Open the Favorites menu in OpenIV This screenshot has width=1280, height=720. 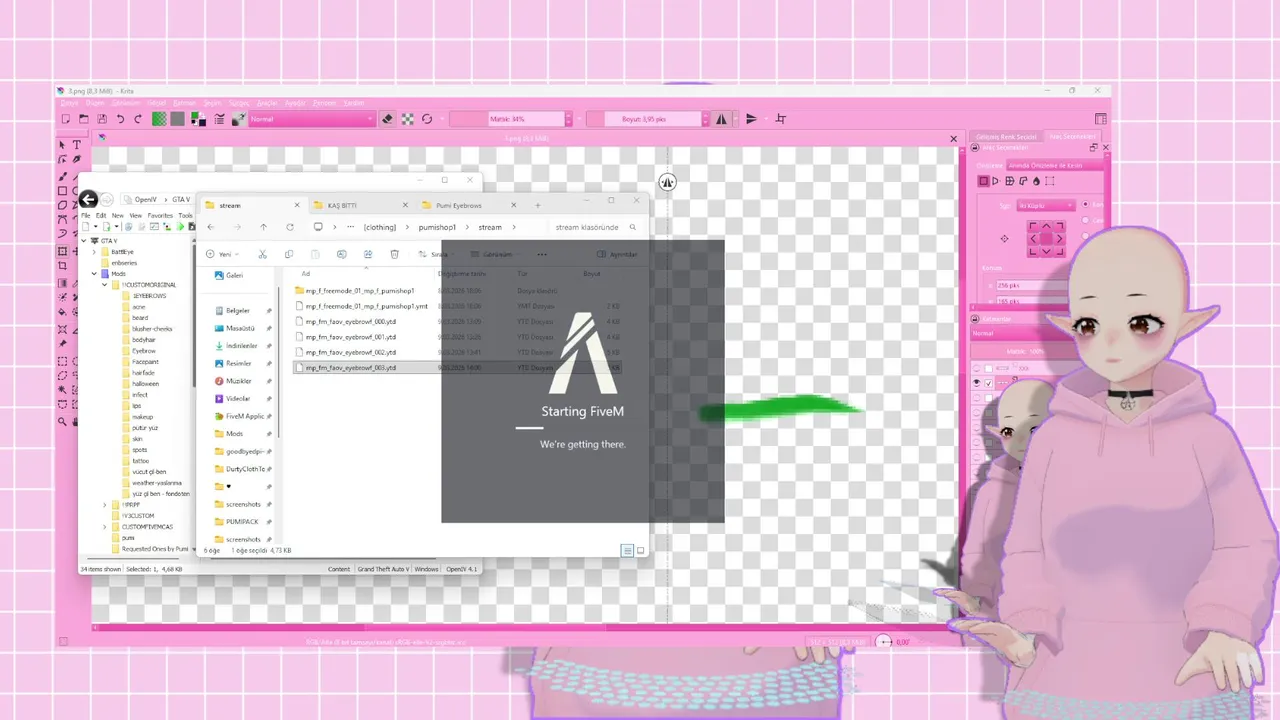click(160, 215)
